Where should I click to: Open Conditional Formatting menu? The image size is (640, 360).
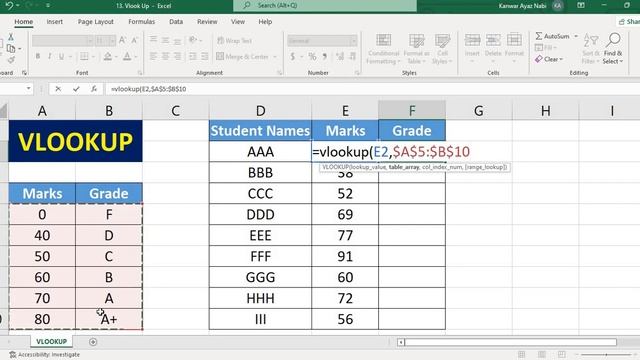[383, 49]
